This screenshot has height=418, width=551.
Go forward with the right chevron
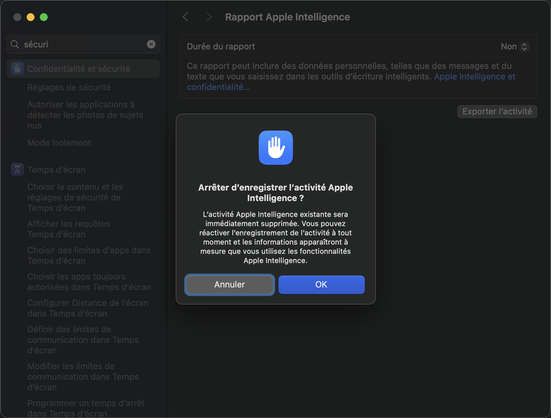click(209, 17)
